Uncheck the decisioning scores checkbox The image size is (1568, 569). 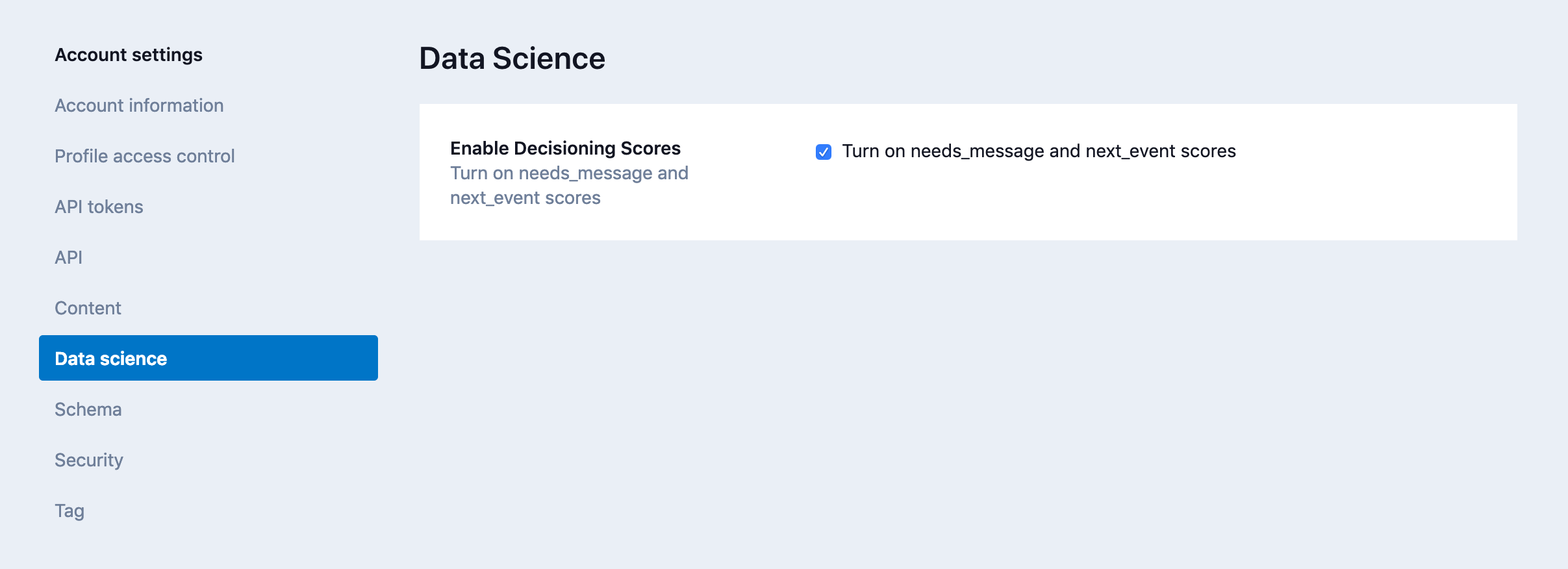[x=823, y=152]
